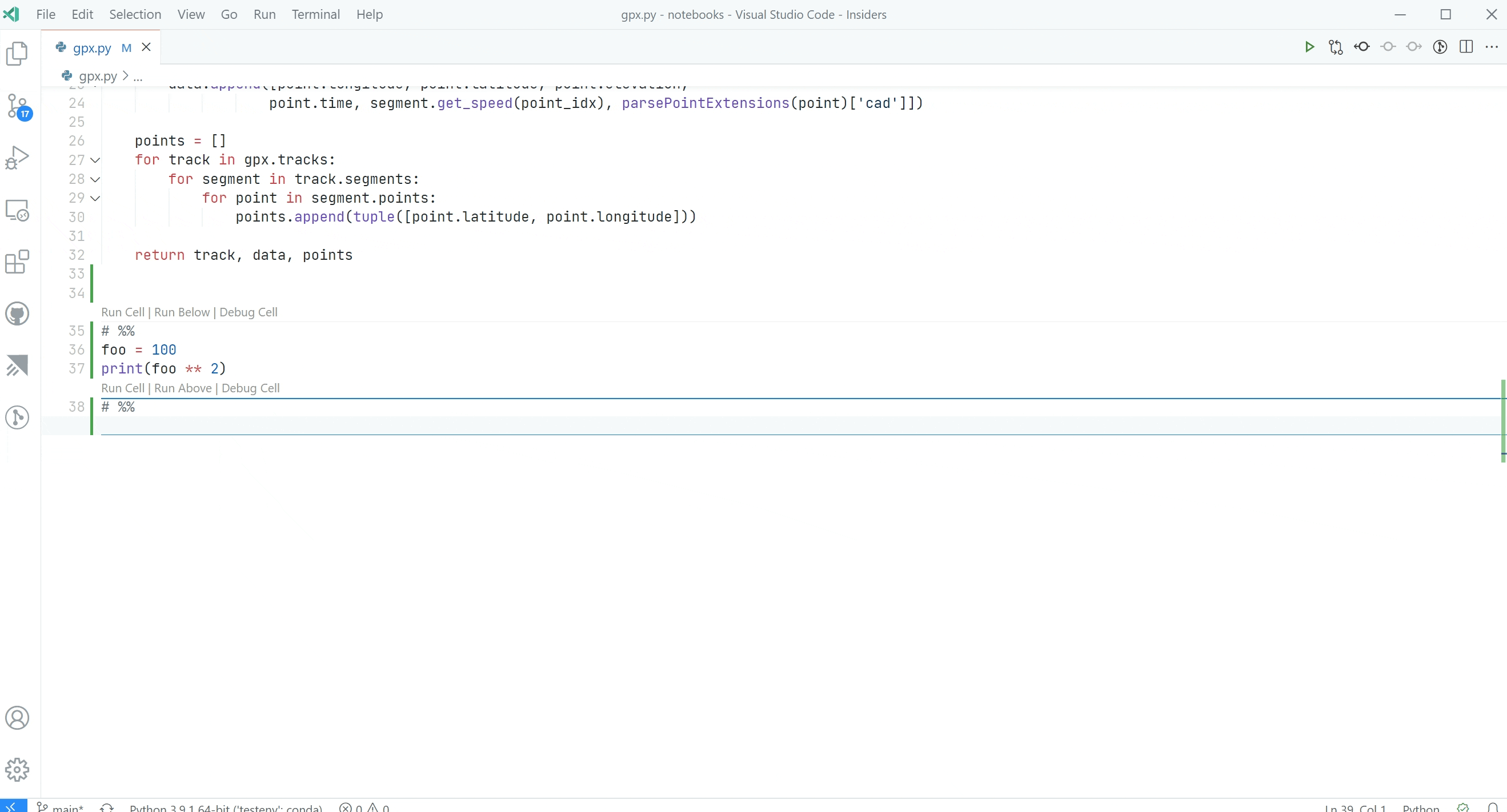The width and height of the screenshot is (1507, 812).
Task: Open the Run menu
Action: (263, 14)
